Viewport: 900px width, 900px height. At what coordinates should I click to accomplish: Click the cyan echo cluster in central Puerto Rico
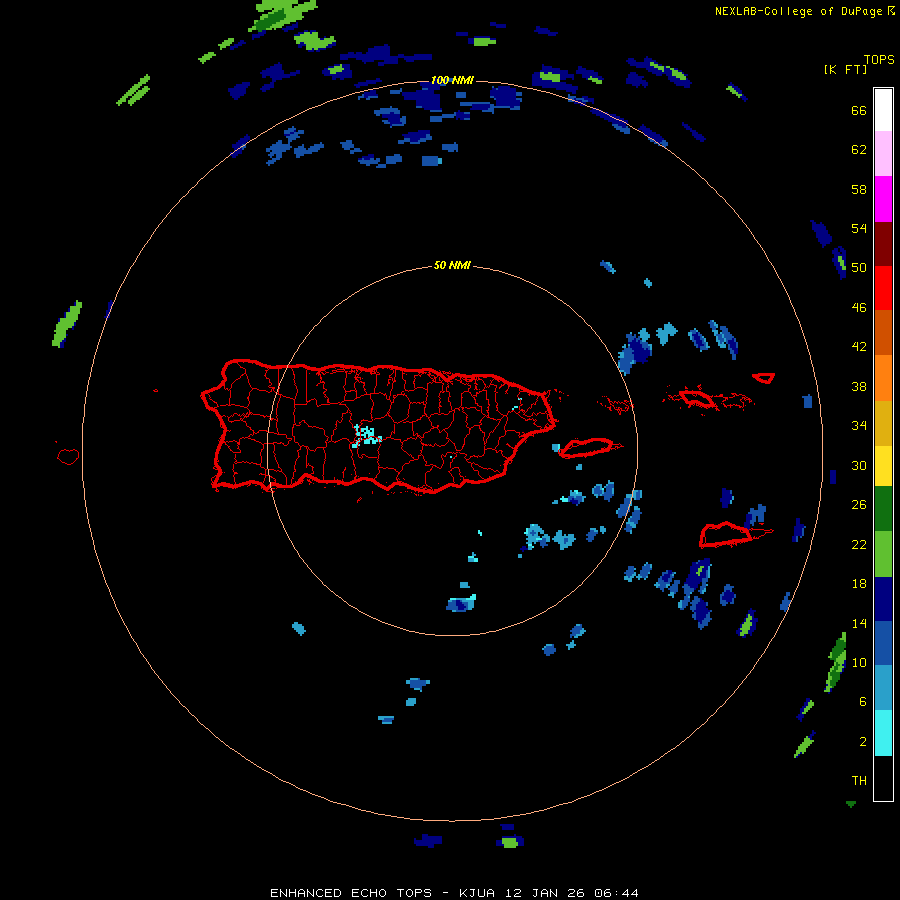tap(366, 435)
